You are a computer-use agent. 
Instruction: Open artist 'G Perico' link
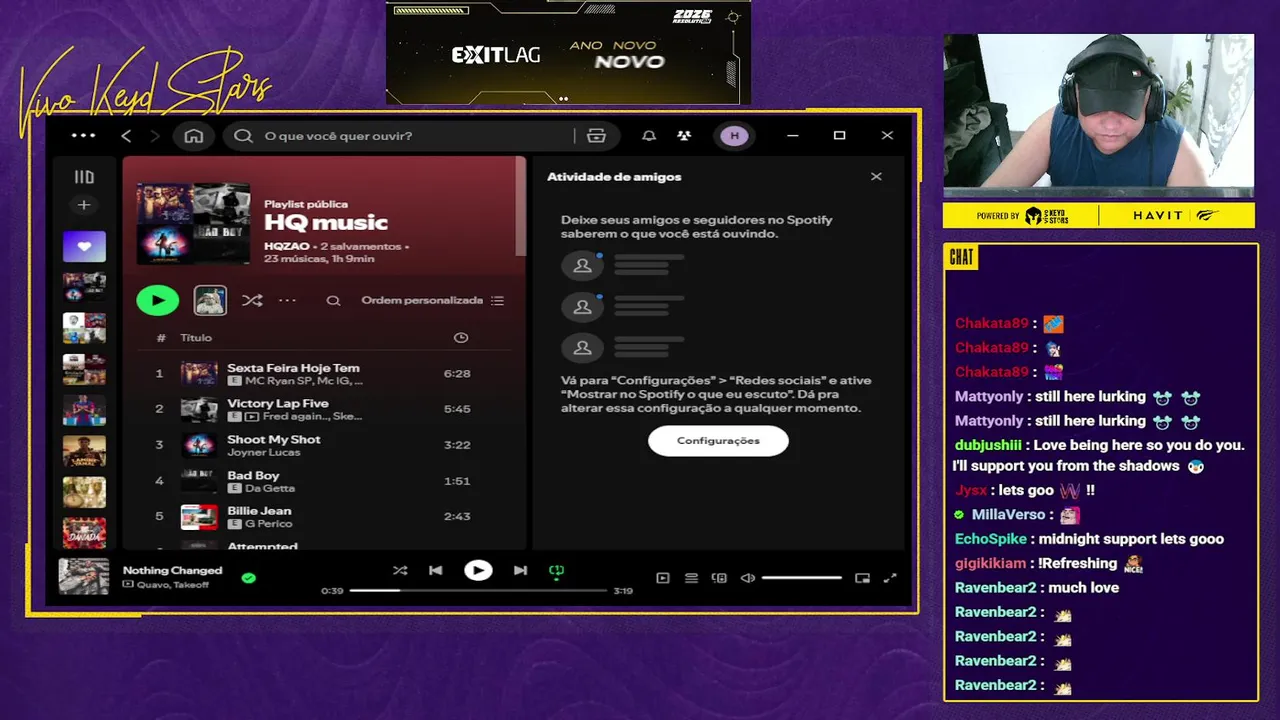pos(267,524)
